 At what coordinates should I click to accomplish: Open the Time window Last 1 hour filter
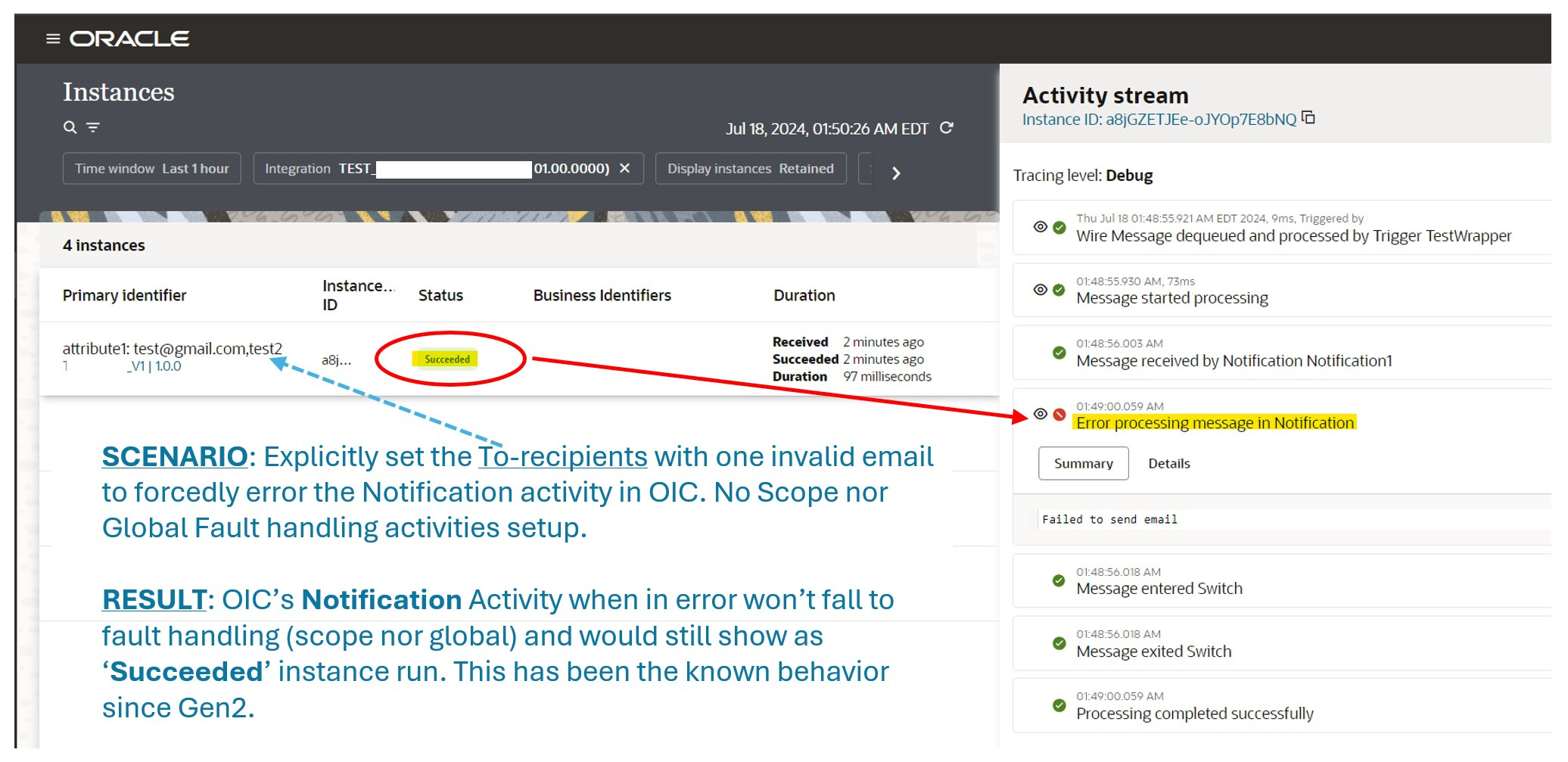pos(151,168)
